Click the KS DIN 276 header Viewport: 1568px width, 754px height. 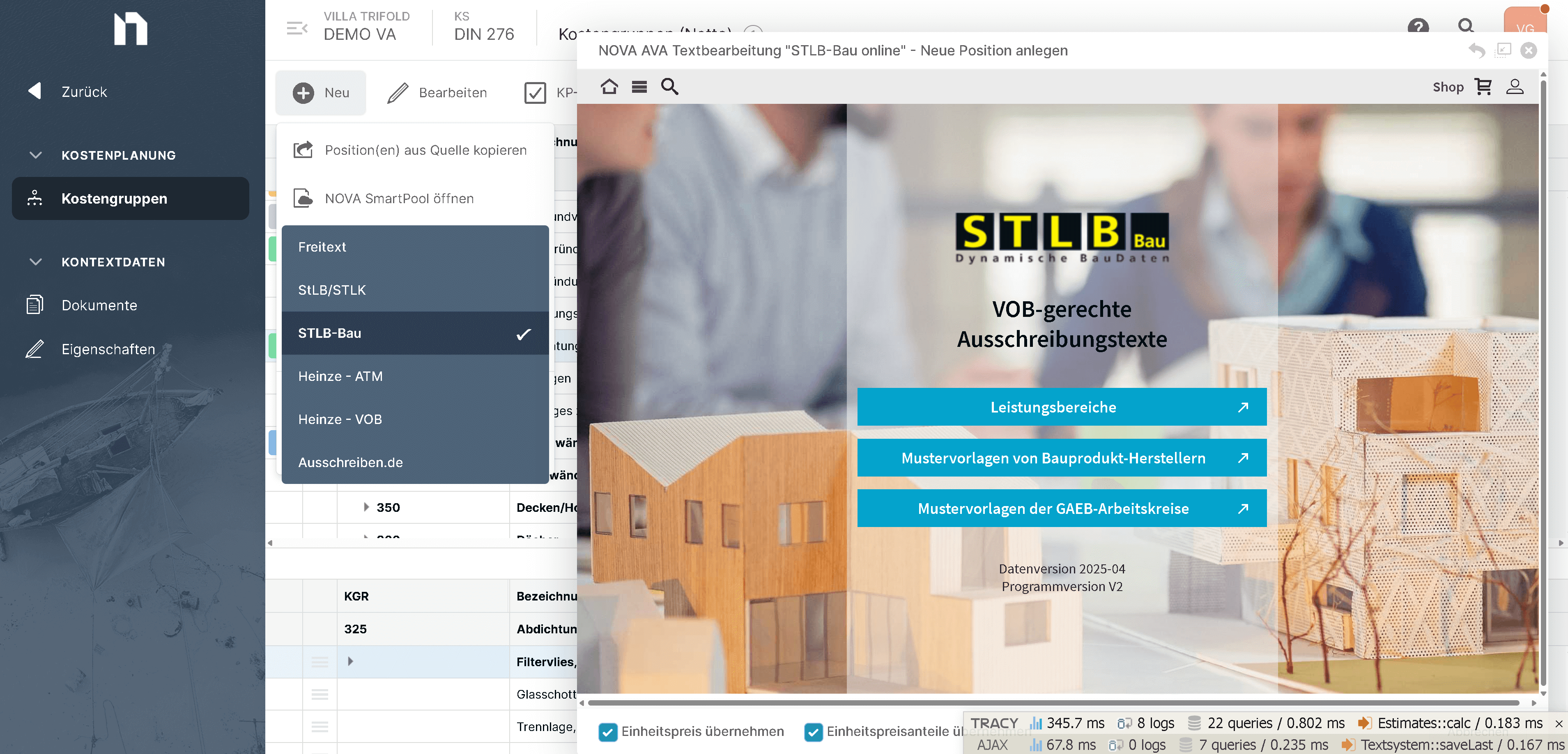(484, 27)
